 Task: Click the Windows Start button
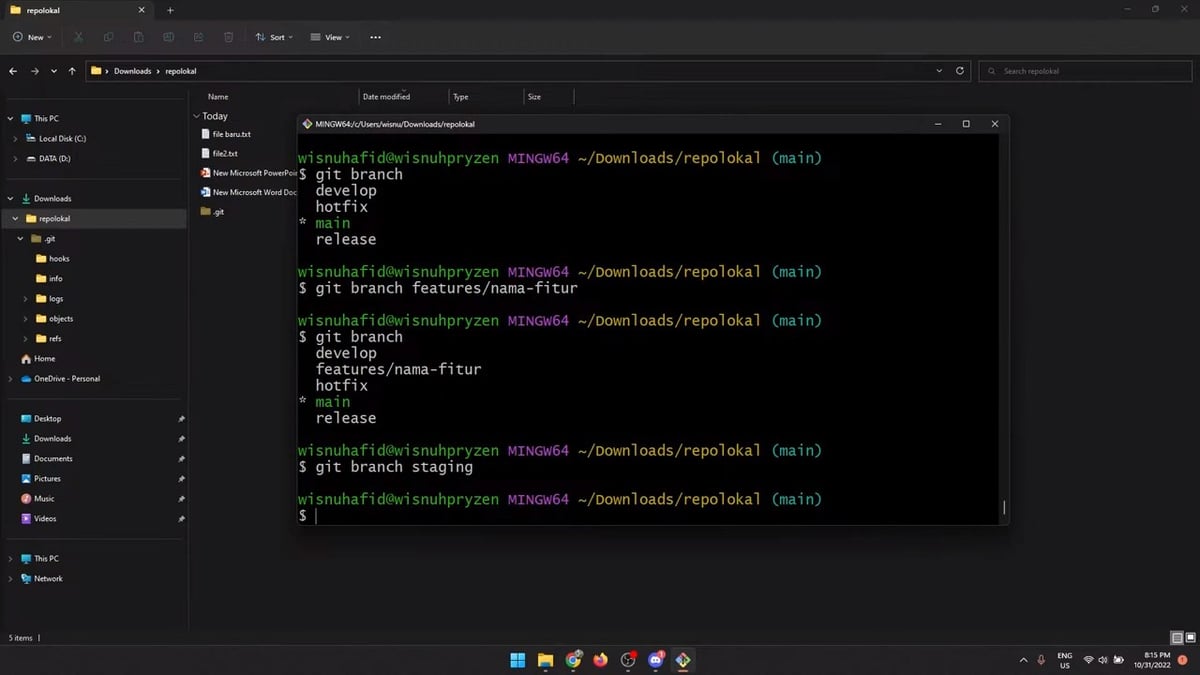click(x=518, y=660)
